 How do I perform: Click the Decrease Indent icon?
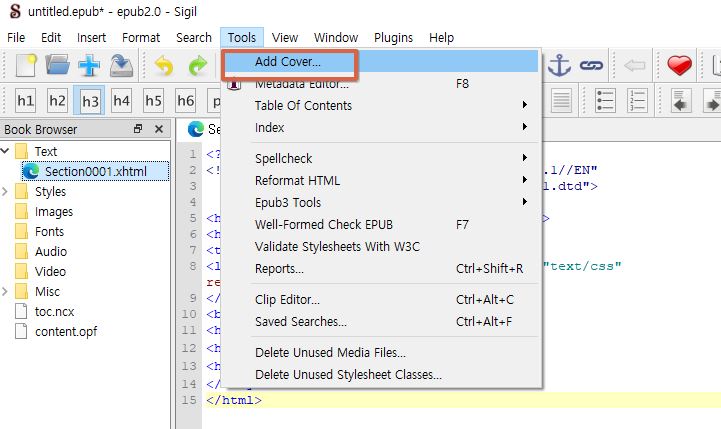[x=681, y=100]
